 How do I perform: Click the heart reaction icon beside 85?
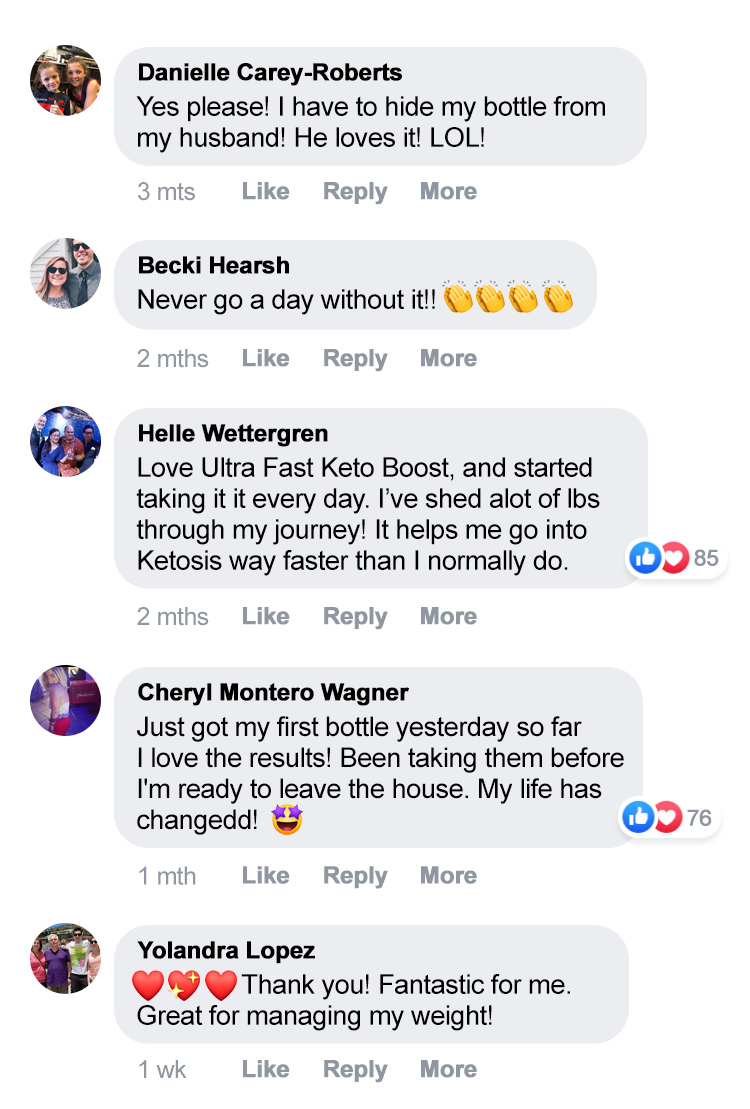[x=674, y=558]
